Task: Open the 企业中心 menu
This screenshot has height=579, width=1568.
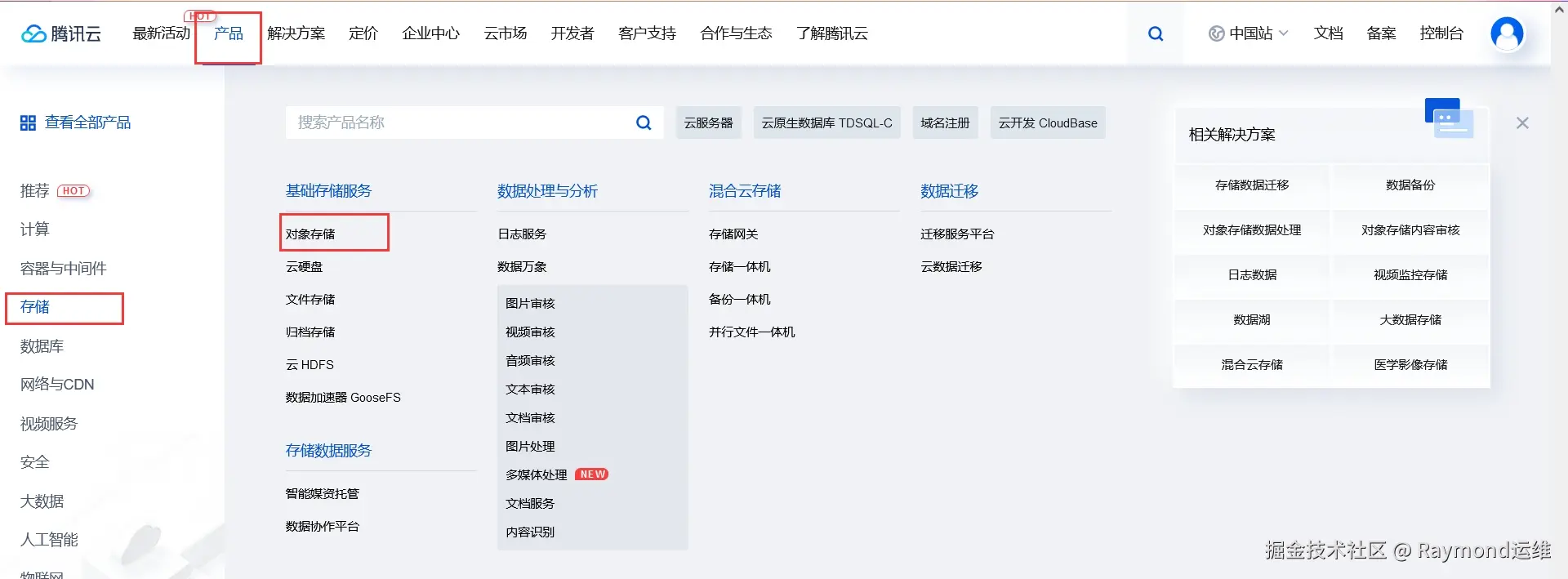Action: [431, 33]
